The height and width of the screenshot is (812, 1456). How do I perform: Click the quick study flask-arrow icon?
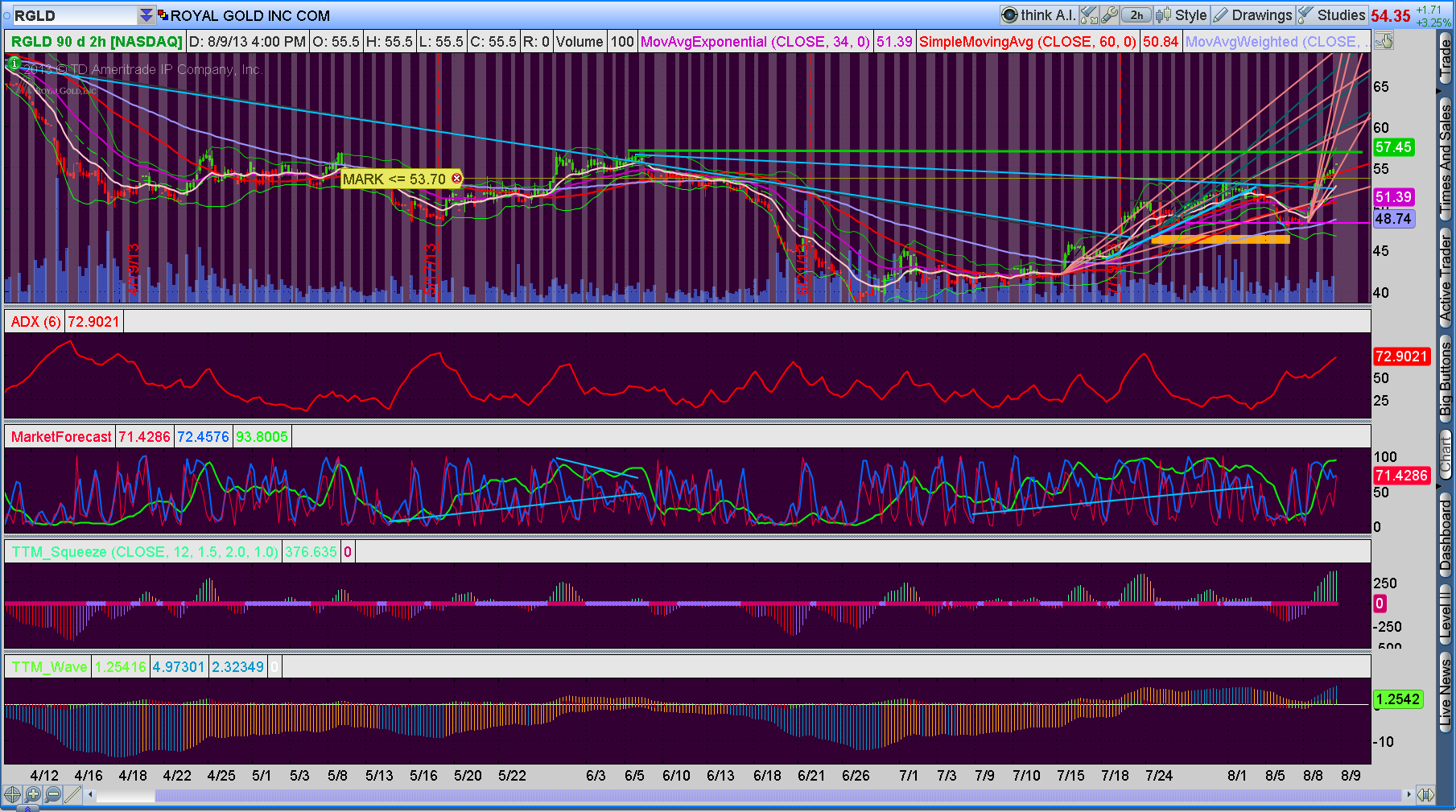[1089, 15]
